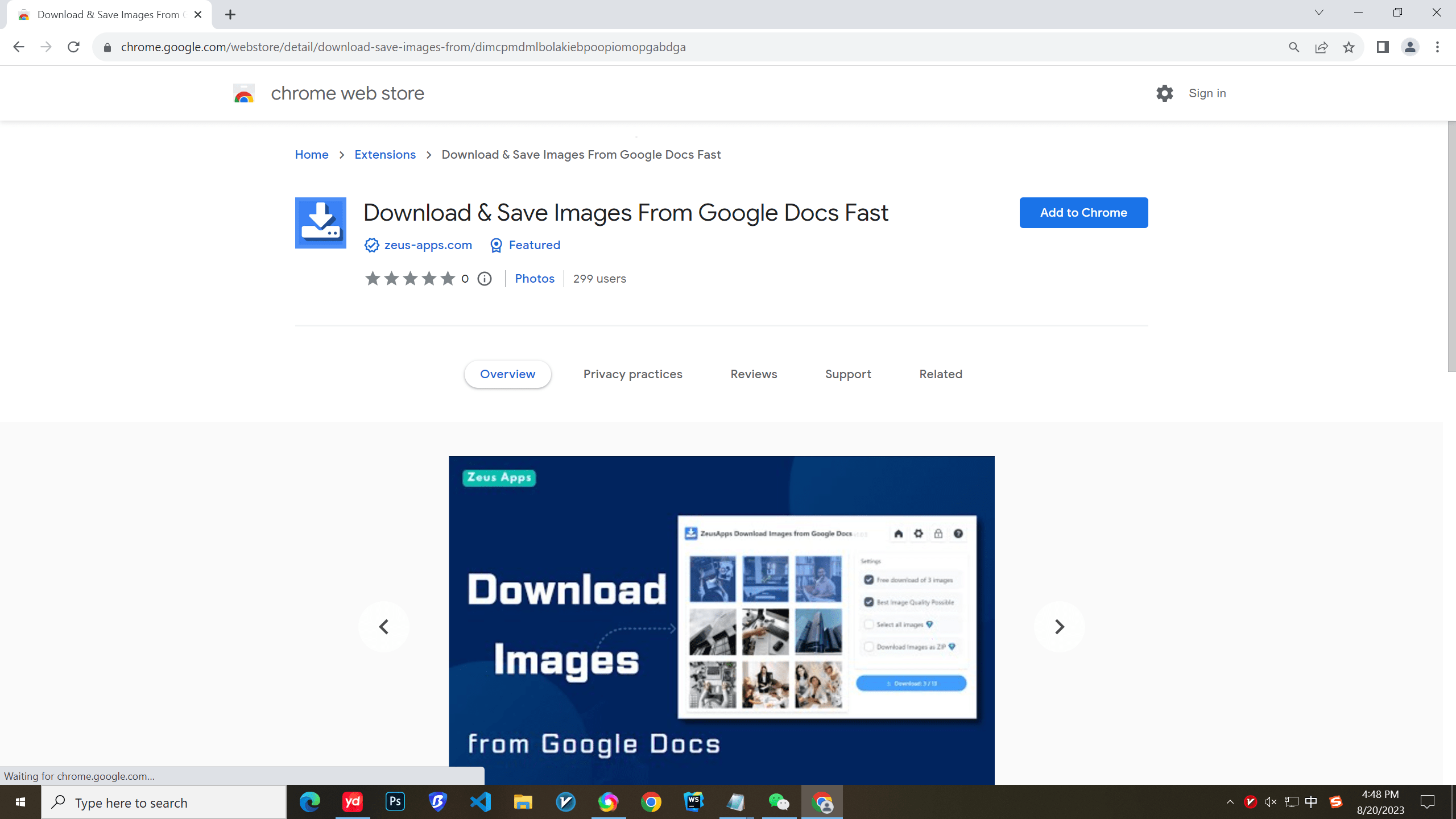Click Sign in link
This screenshot has width=1456, height=819.
click(1207, 93)
